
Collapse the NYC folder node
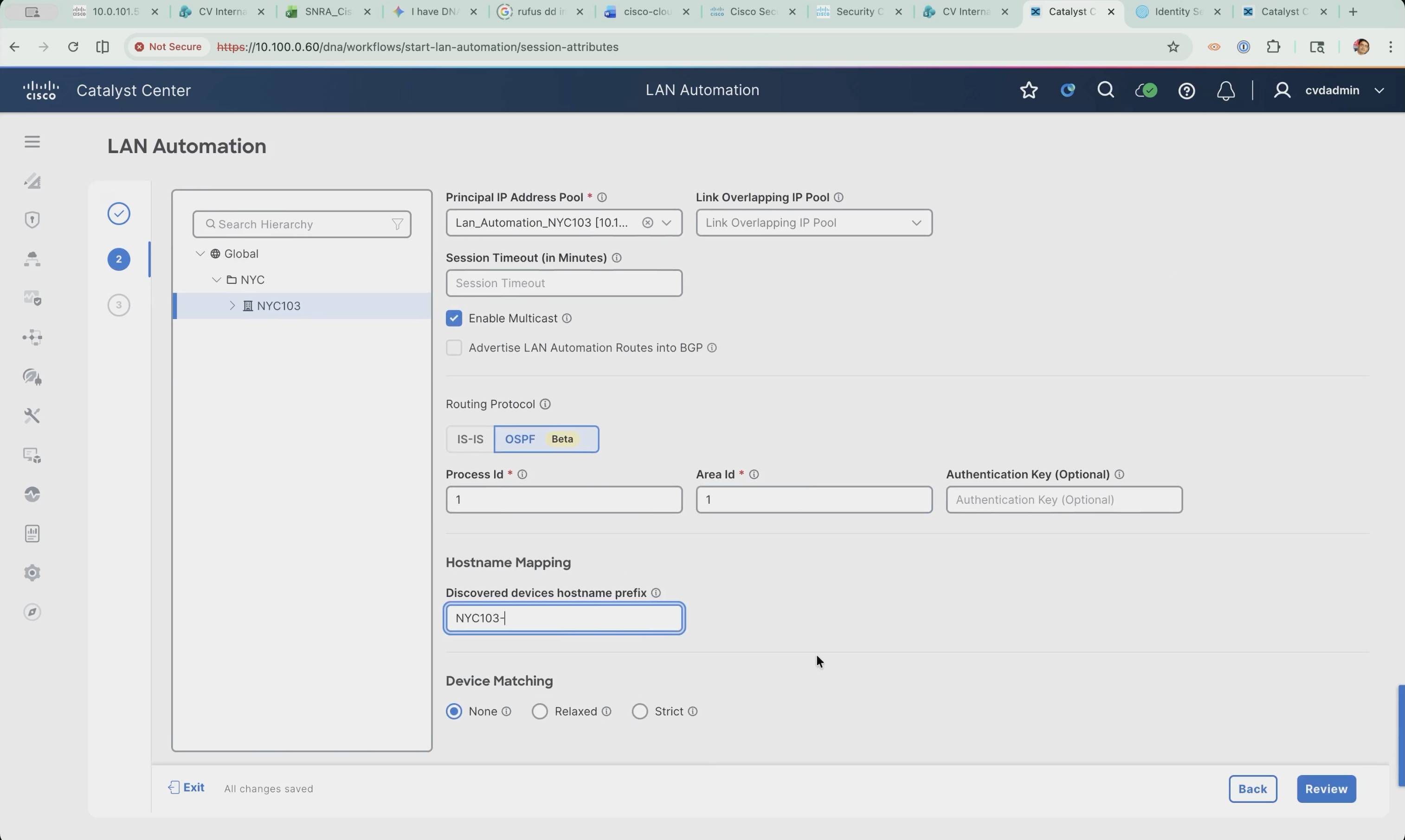click(216, 280)
